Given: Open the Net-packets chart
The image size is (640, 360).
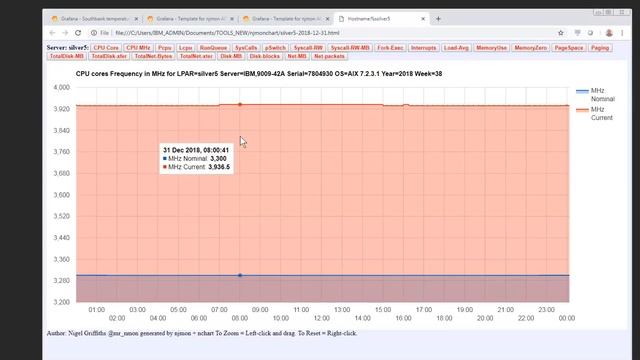Looking at the screenshot, I should (x=329, y=56).
